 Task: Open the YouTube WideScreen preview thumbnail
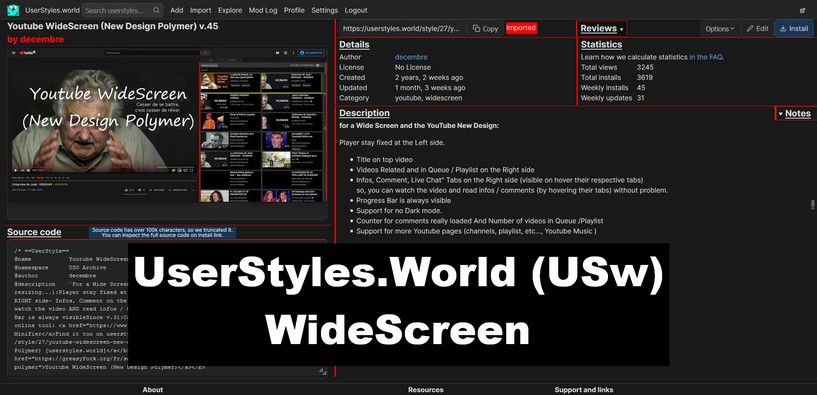coord(167,125)
